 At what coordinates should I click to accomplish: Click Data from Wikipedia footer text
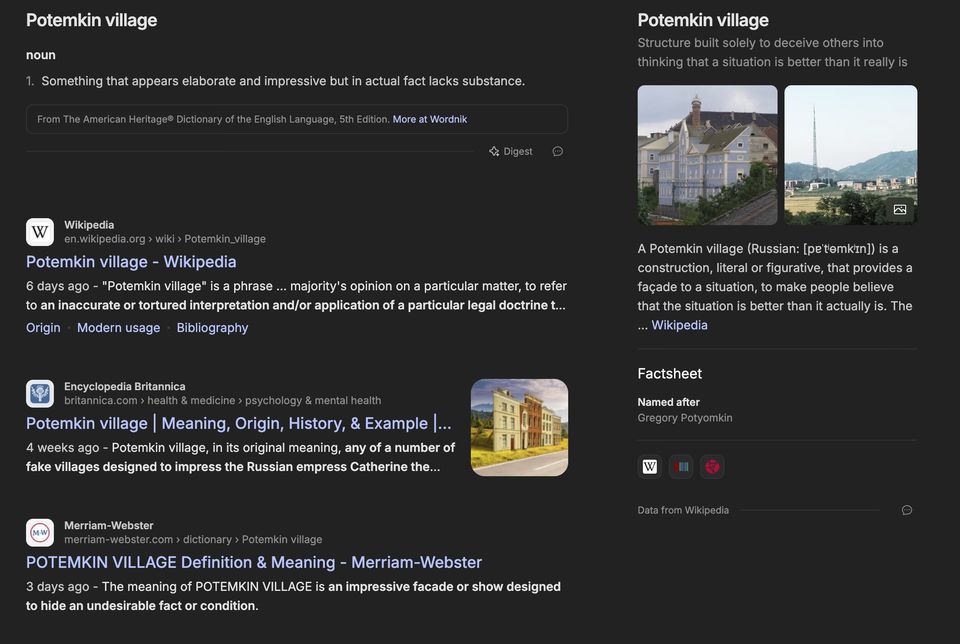point(683,510)
